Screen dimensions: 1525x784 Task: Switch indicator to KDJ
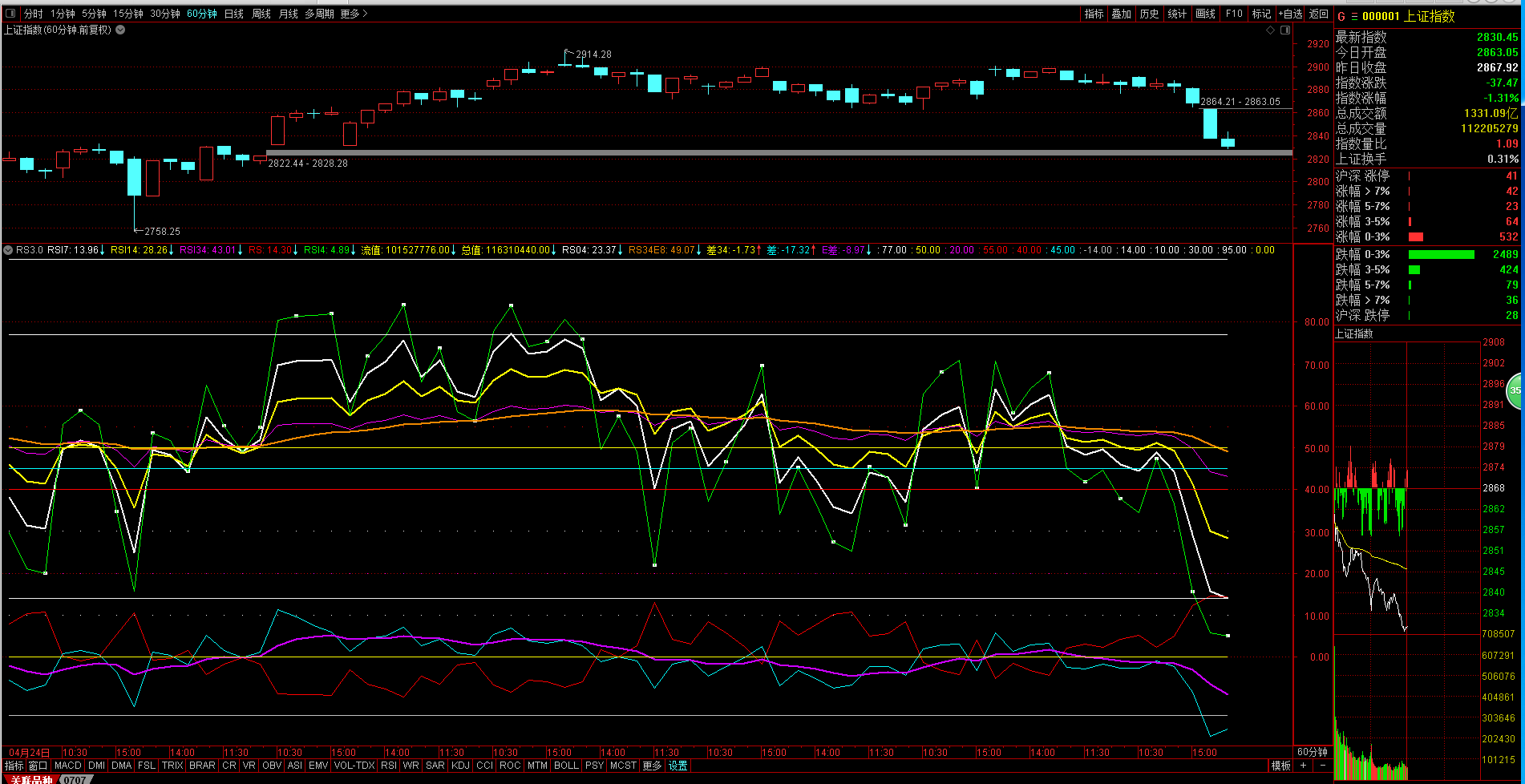(461, 766)
